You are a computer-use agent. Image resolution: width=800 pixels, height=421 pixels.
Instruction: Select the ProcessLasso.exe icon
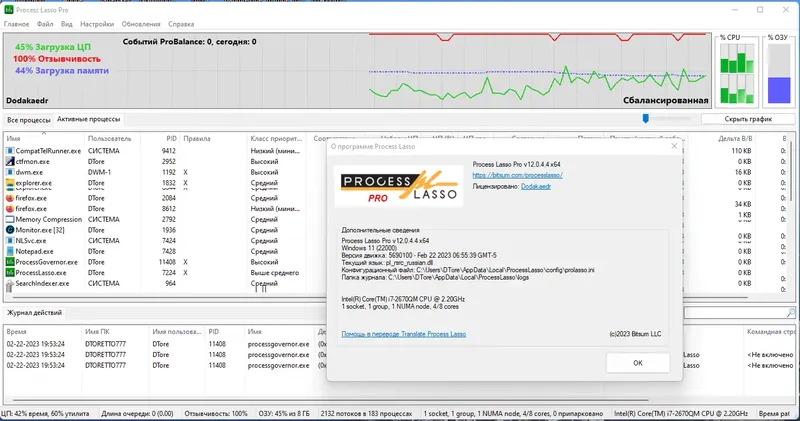[10, 273]
